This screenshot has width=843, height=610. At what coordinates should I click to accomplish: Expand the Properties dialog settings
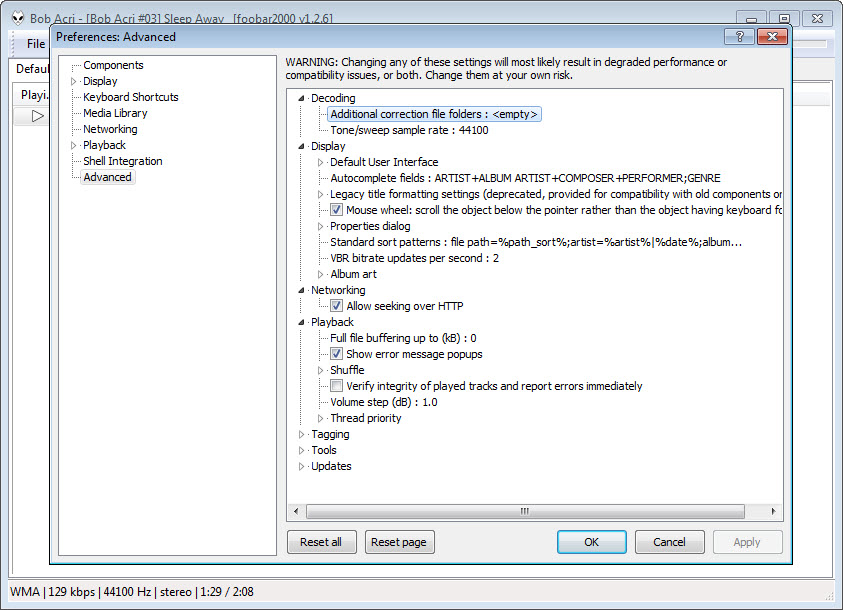[320, 226]
